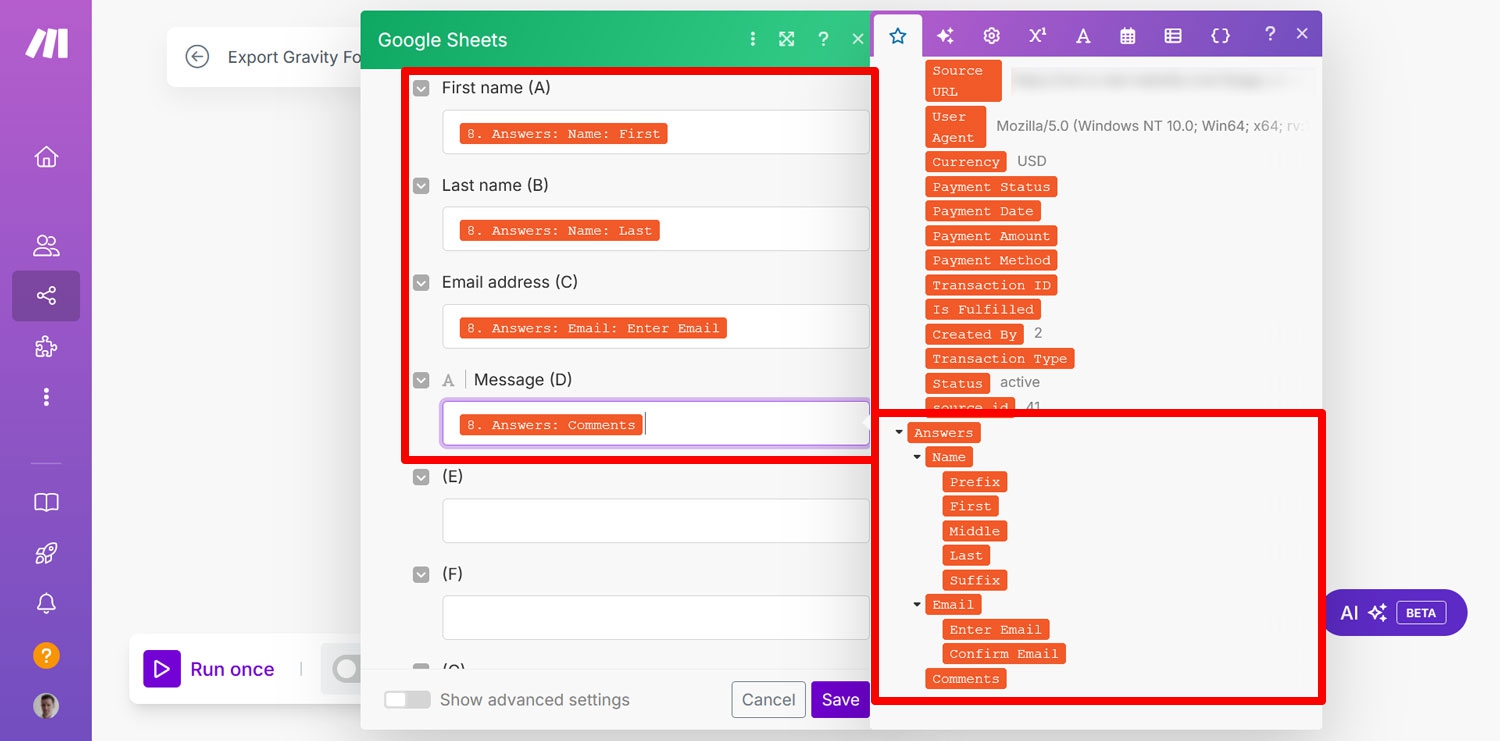Toggle the (E) column checkbox
The height and width of the screenshot is (741, 1500).
pyautogui.click(x=421, y=477)
